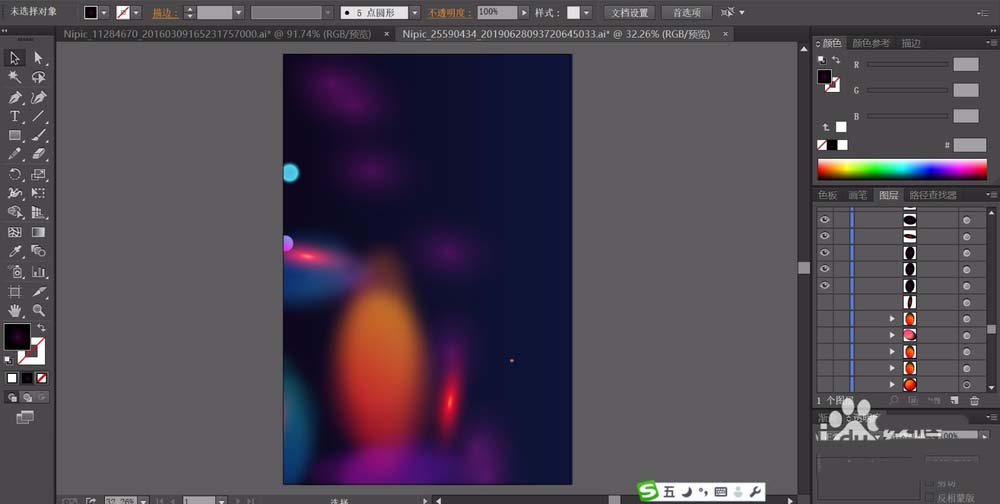1000x504 pixels.
Task: Open the 不透明度 link in control bar
Action: (x=449, y=13)
